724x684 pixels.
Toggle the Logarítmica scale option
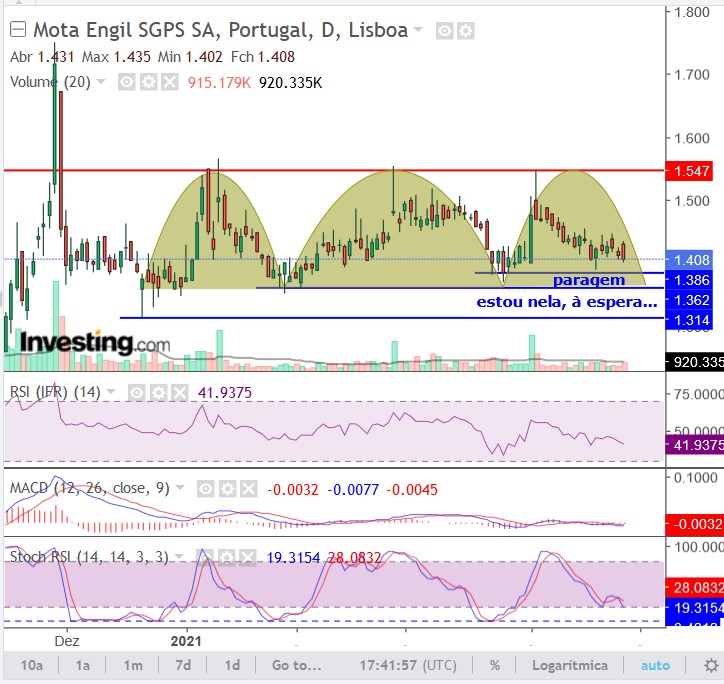tap(570, 665)
